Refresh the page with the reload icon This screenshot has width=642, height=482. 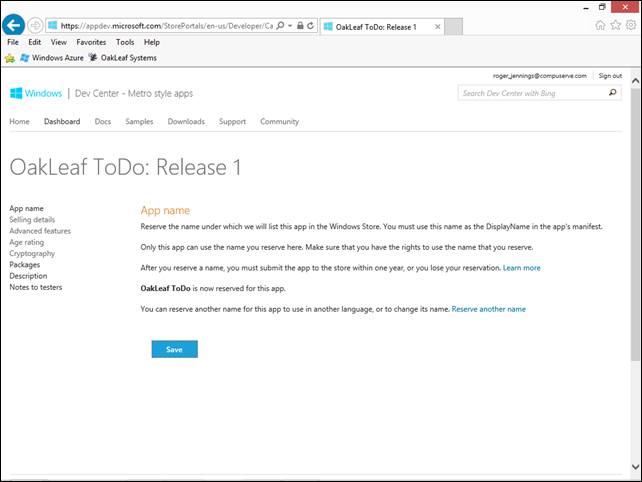coord(311,25)
